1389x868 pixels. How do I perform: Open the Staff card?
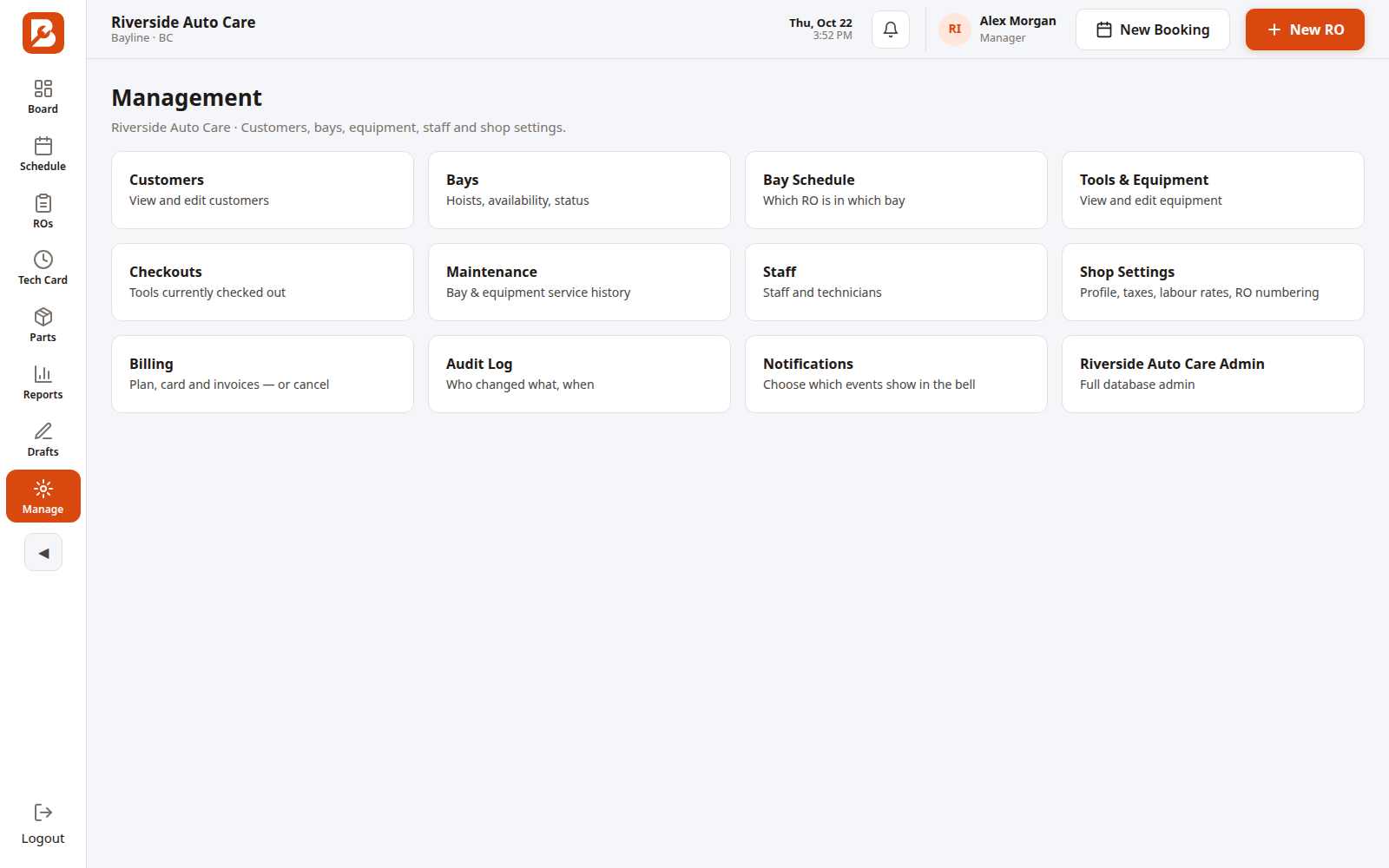pos(896,282)
